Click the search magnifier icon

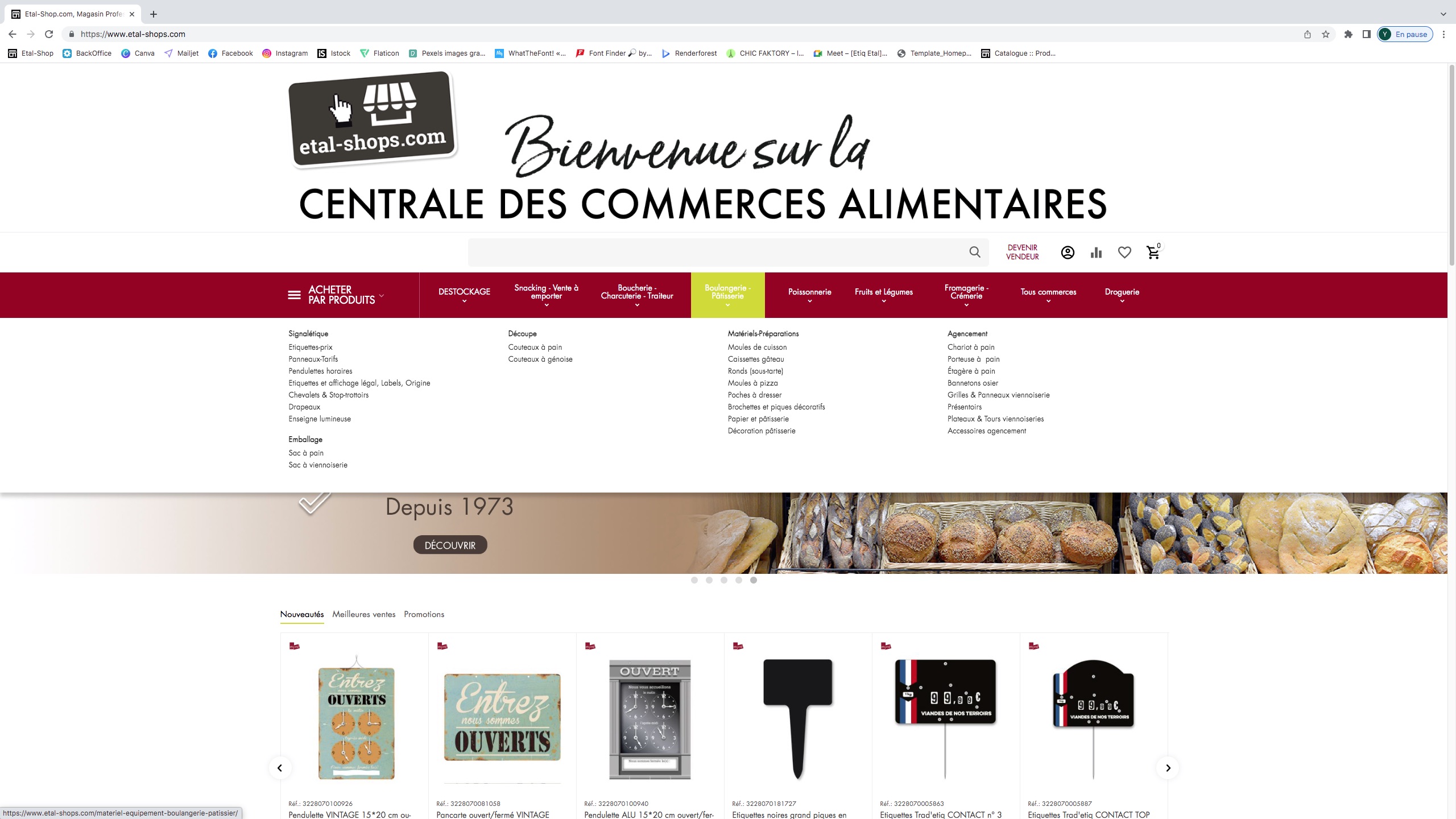975,252
